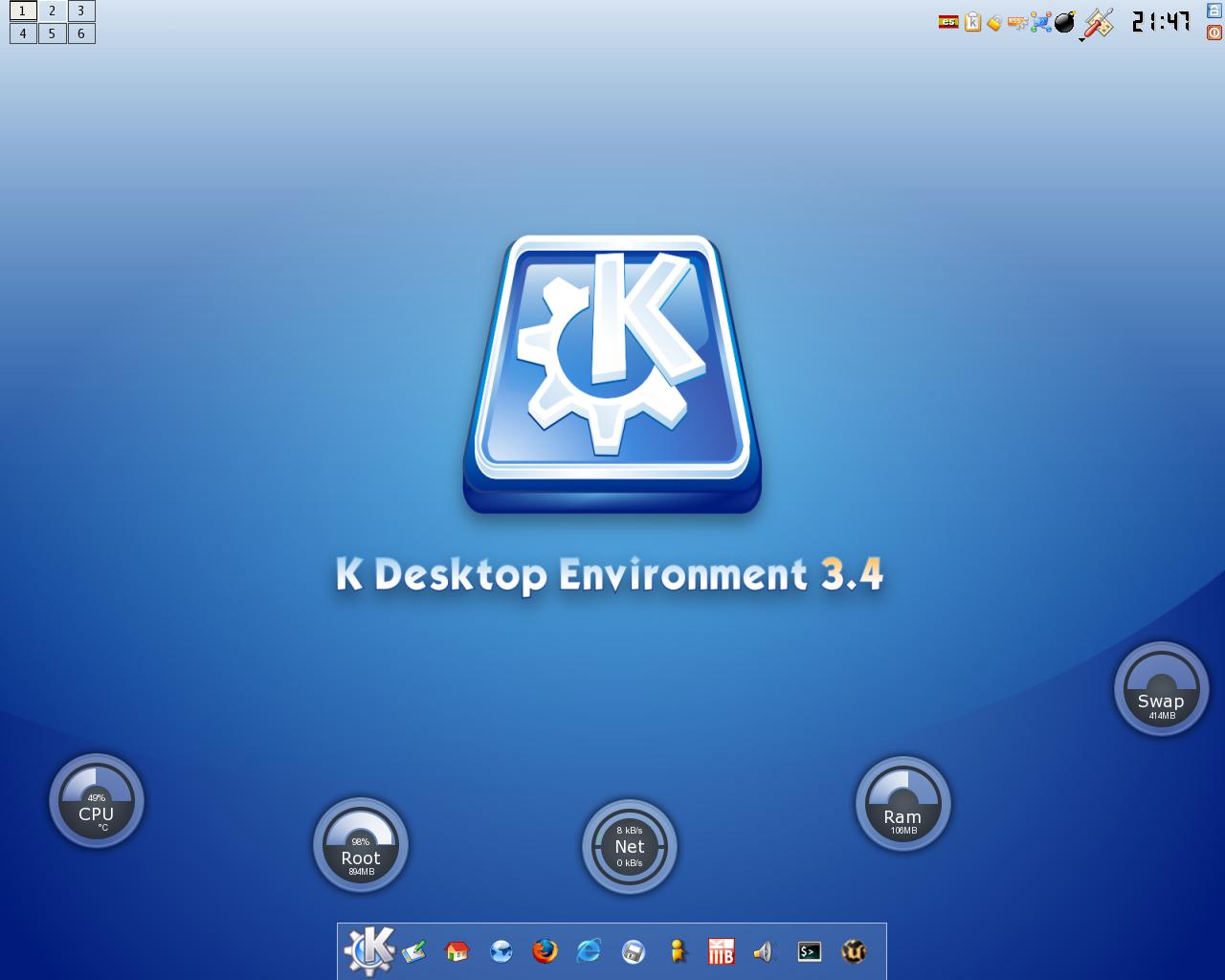Click the Ram usage gauge widget
The height and width of the screenshot is (980, 1225).
(902, 804)
